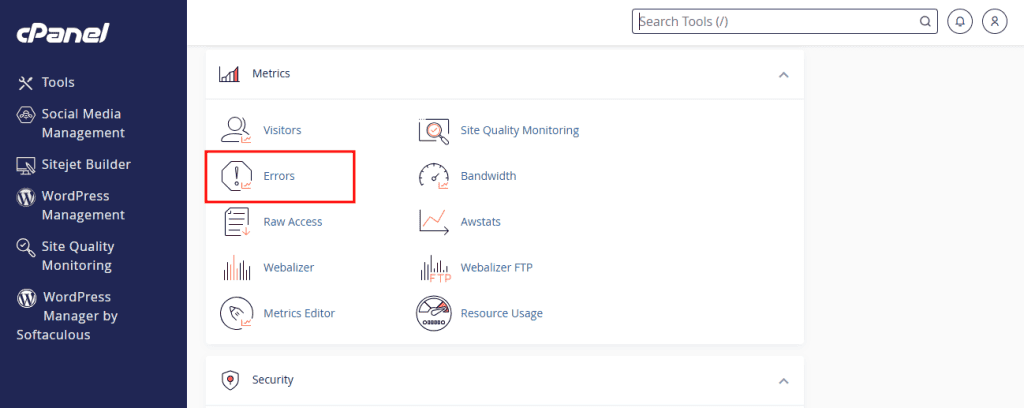1024x408 pixels.
Task: Open the Resource Usage link
Action: 502,313
